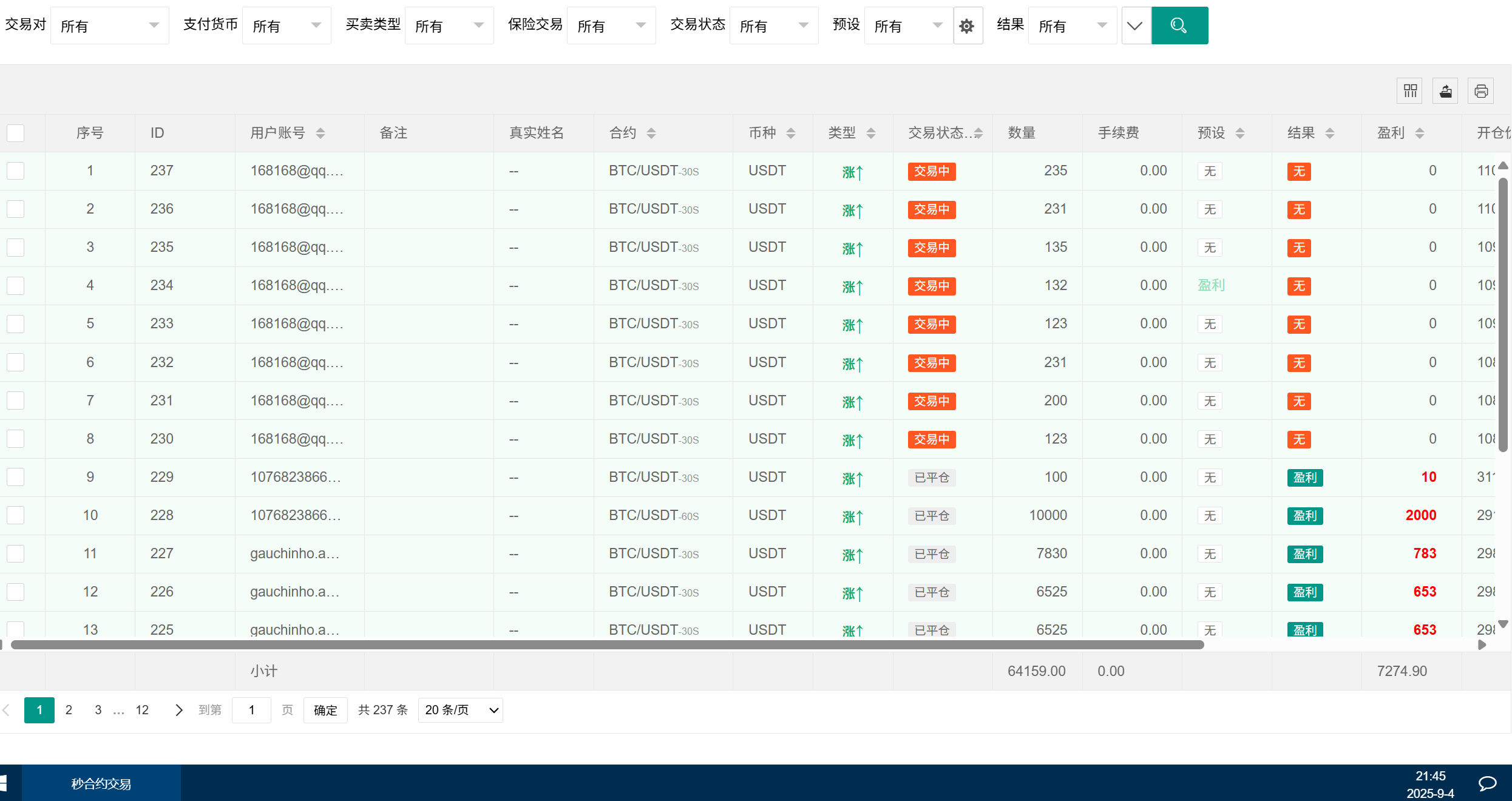Go to next page arrow
Viewport: 1512px width, 801px height.
pyautogui.click(x=178, y=710)
